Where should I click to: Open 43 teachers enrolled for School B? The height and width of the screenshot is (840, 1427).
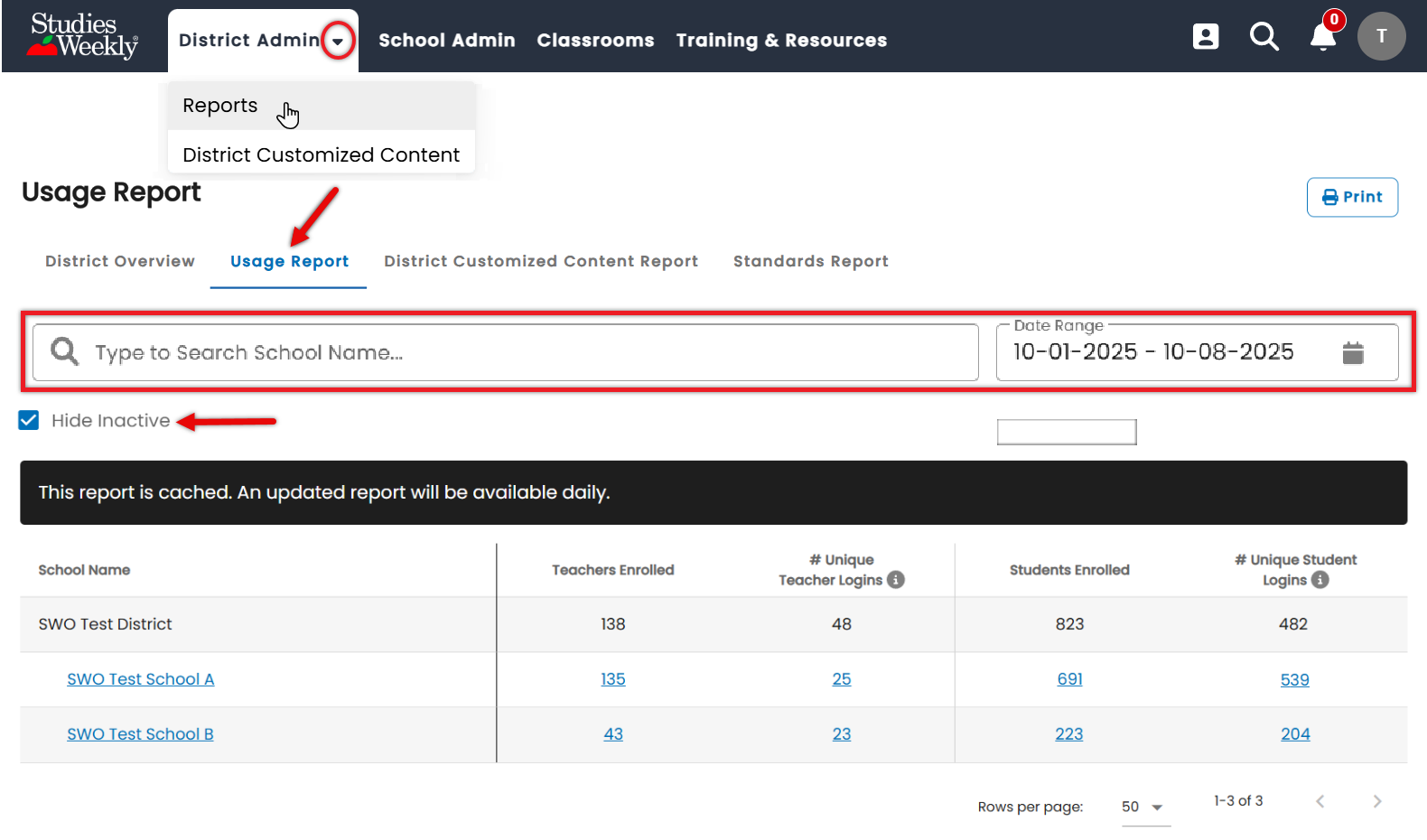[x=613, y=734]
